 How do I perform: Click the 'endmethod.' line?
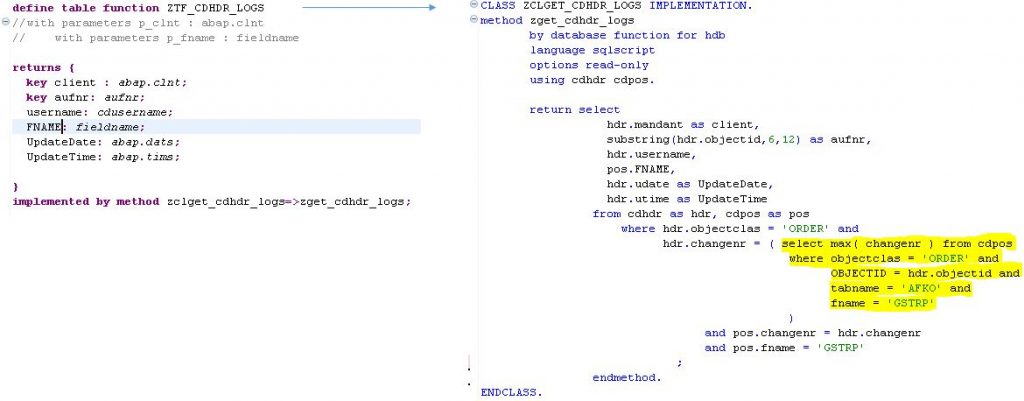click(x=627, y=377)
